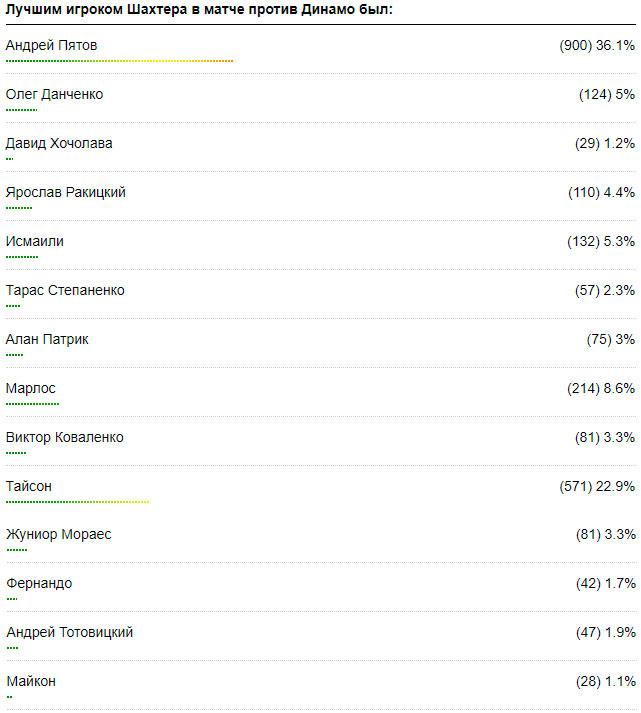Select the Тайсон poll entry
641x713 pixels.
coord(29,487)
